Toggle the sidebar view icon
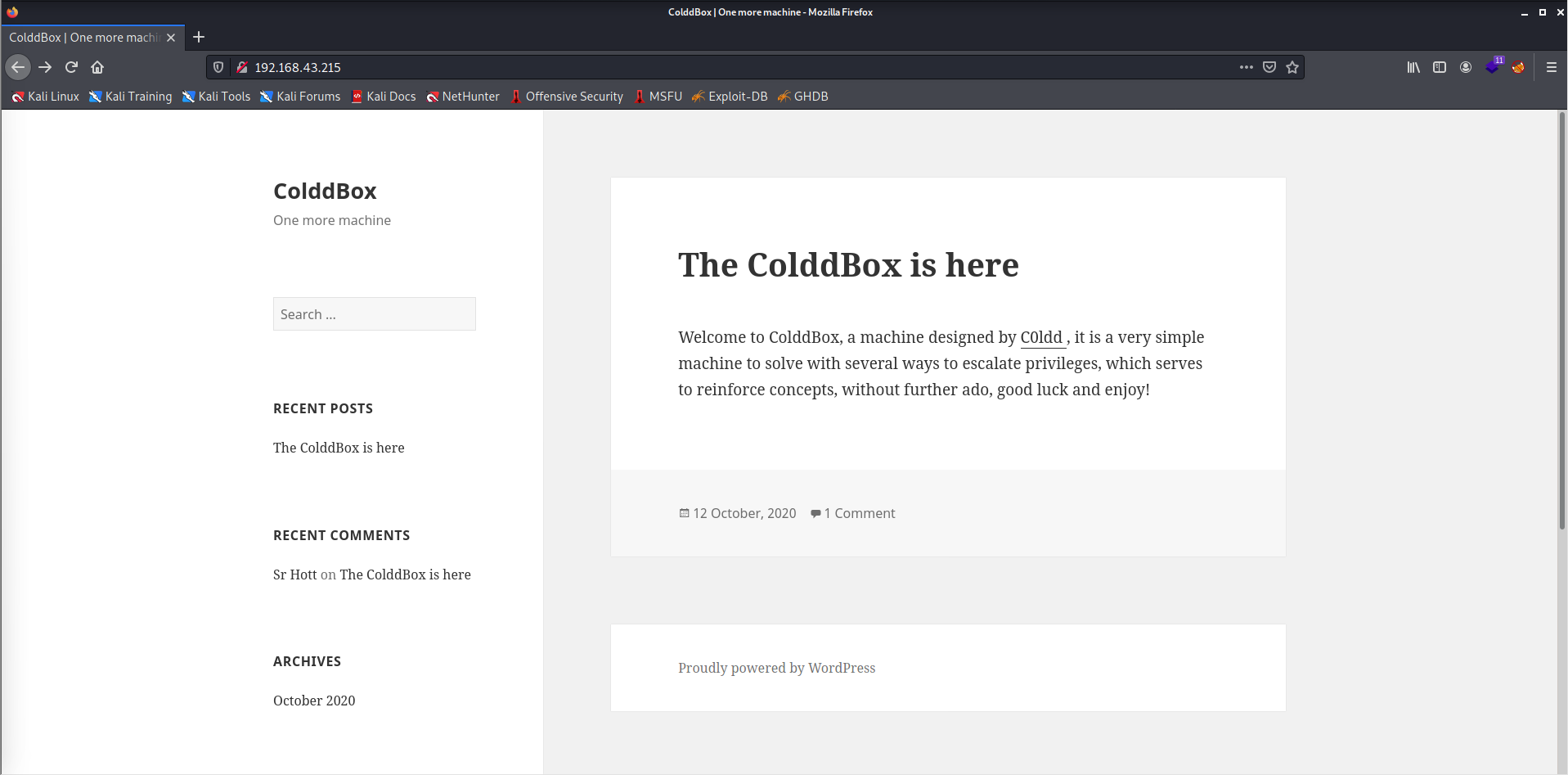This screenshot has height=775, width=1568. pos(1440,67)
